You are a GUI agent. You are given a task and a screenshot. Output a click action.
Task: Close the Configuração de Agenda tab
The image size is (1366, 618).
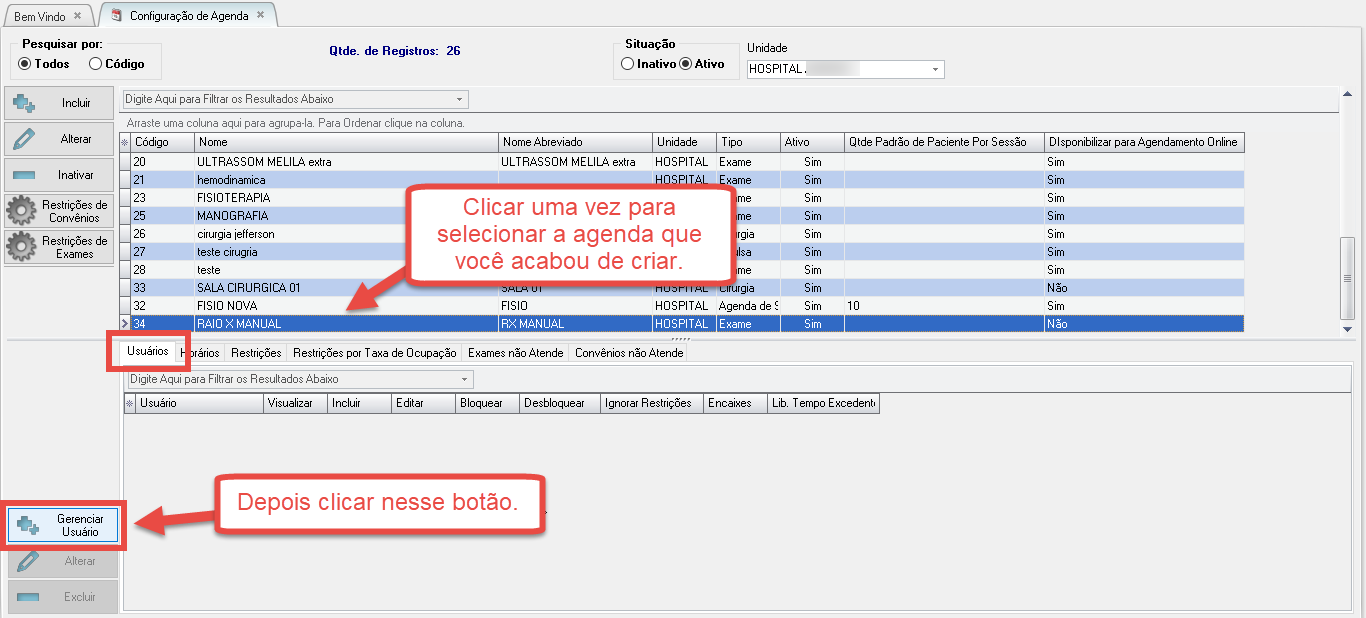coord(261,15)
